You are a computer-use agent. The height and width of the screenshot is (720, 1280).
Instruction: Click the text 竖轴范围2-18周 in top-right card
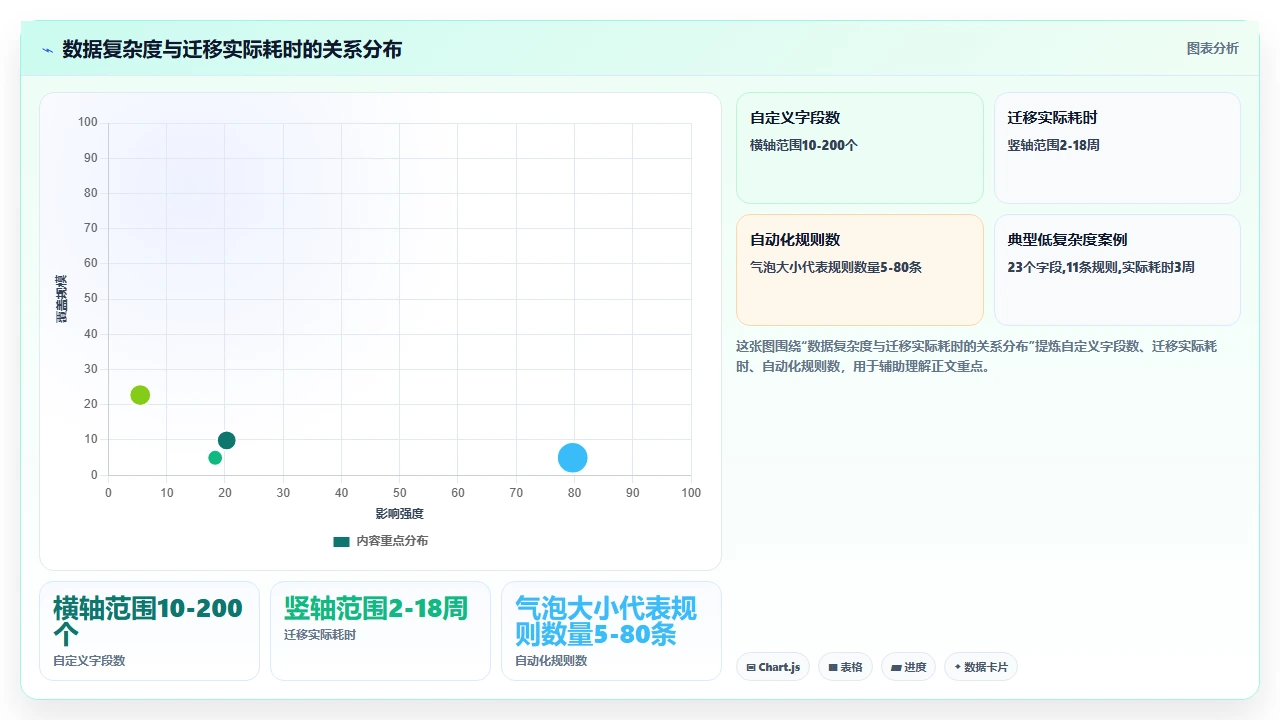[1054, 145]
